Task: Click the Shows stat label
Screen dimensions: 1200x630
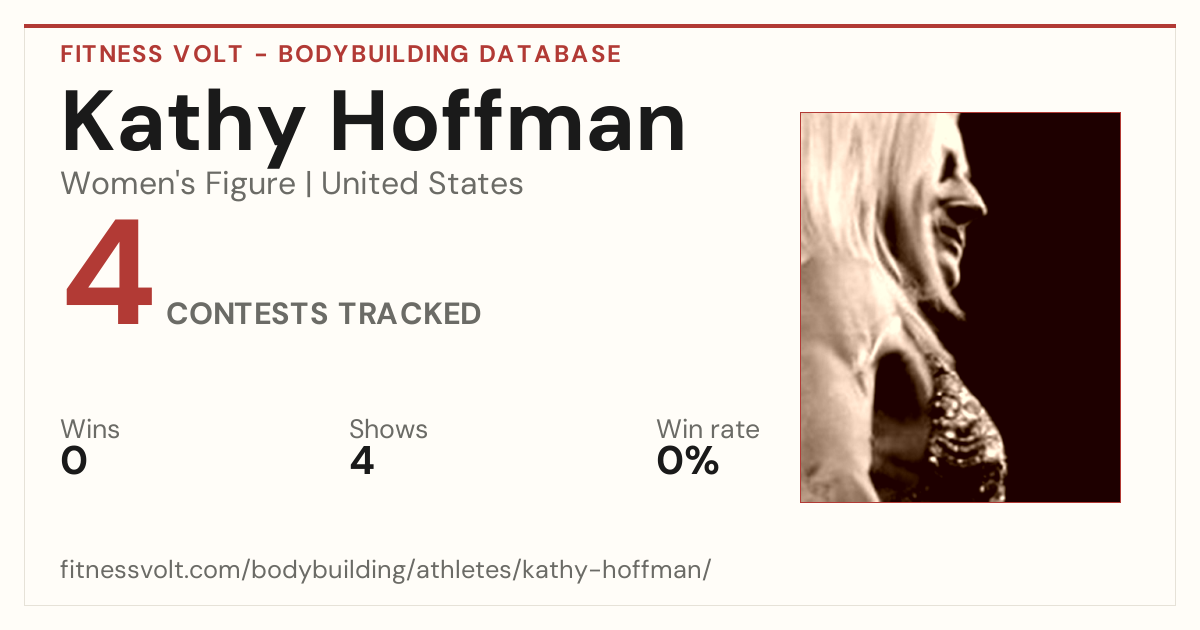Action: point(388,430)
